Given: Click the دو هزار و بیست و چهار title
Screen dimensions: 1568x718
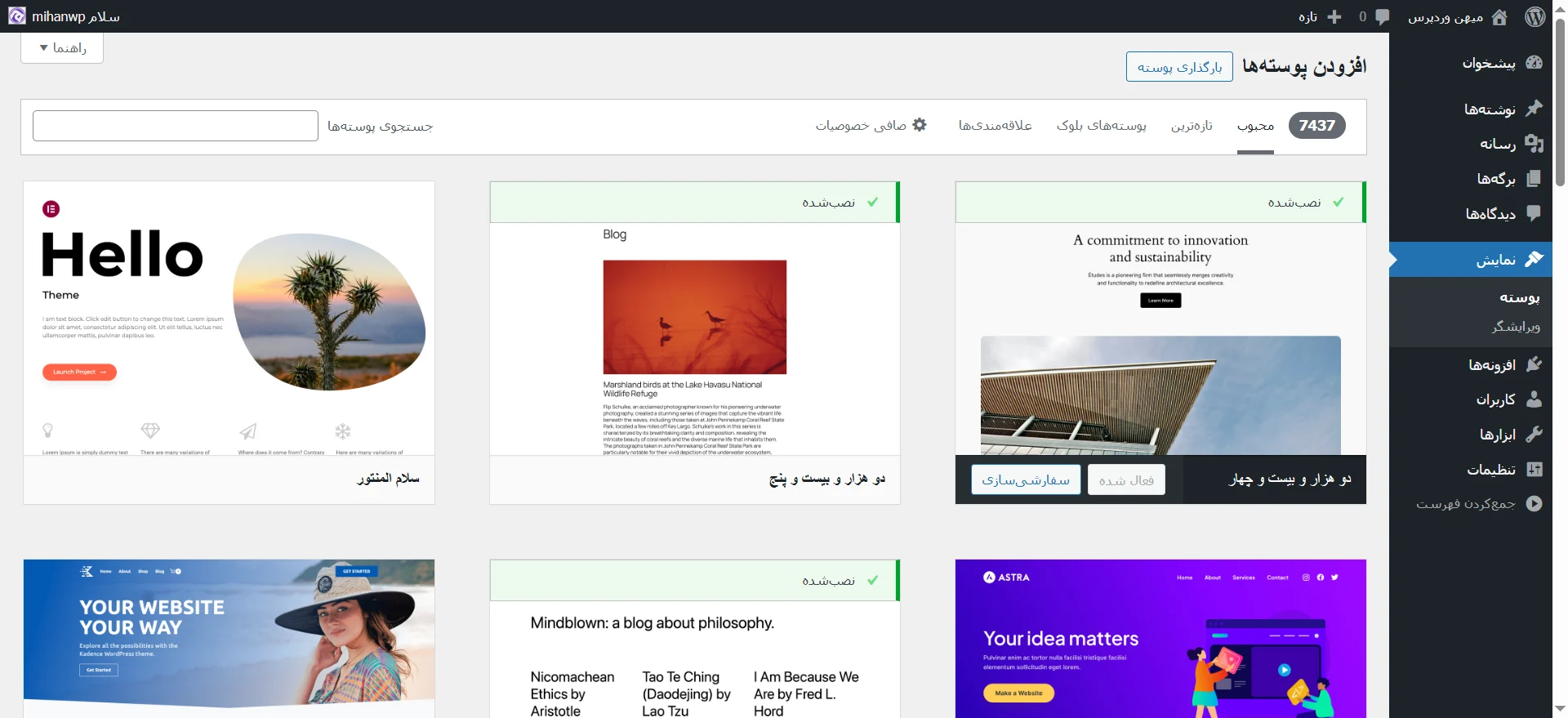Looking at the screenshot, I should [x=1290, y=479].
